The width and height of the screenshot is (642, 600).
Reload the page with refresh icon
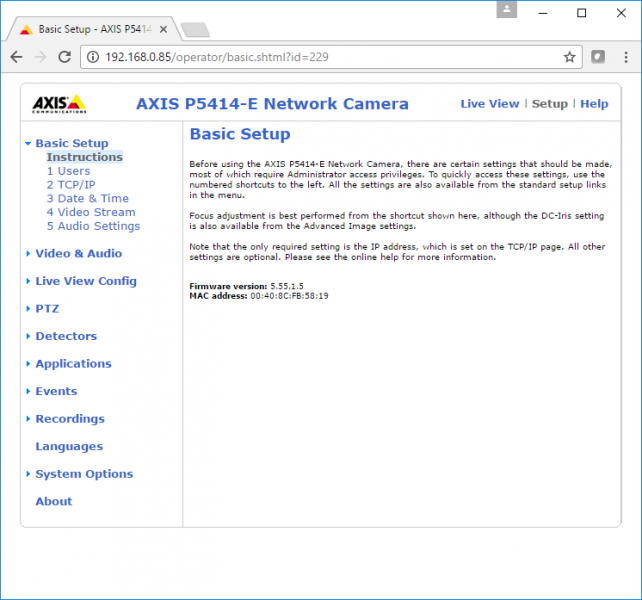pos(65,57)
